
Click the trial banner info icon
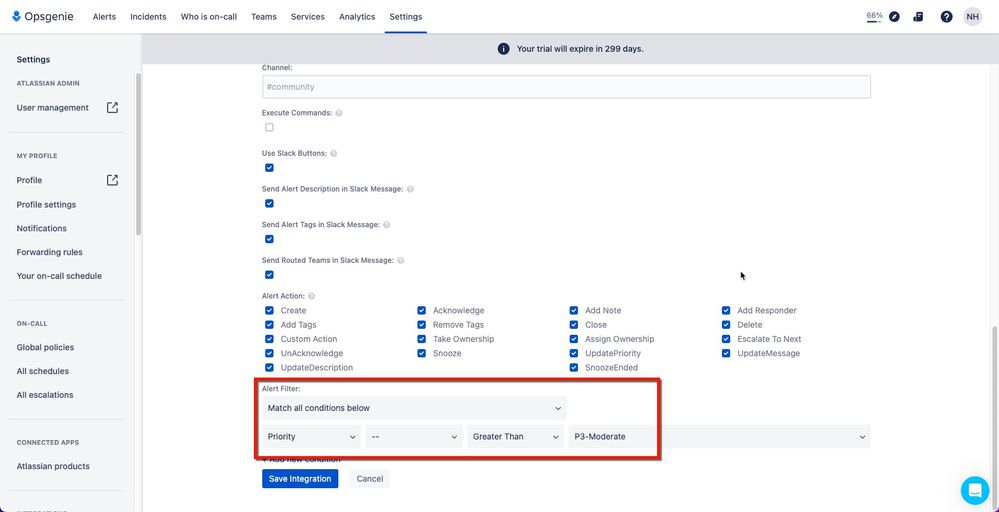click(x=503, y=49)
